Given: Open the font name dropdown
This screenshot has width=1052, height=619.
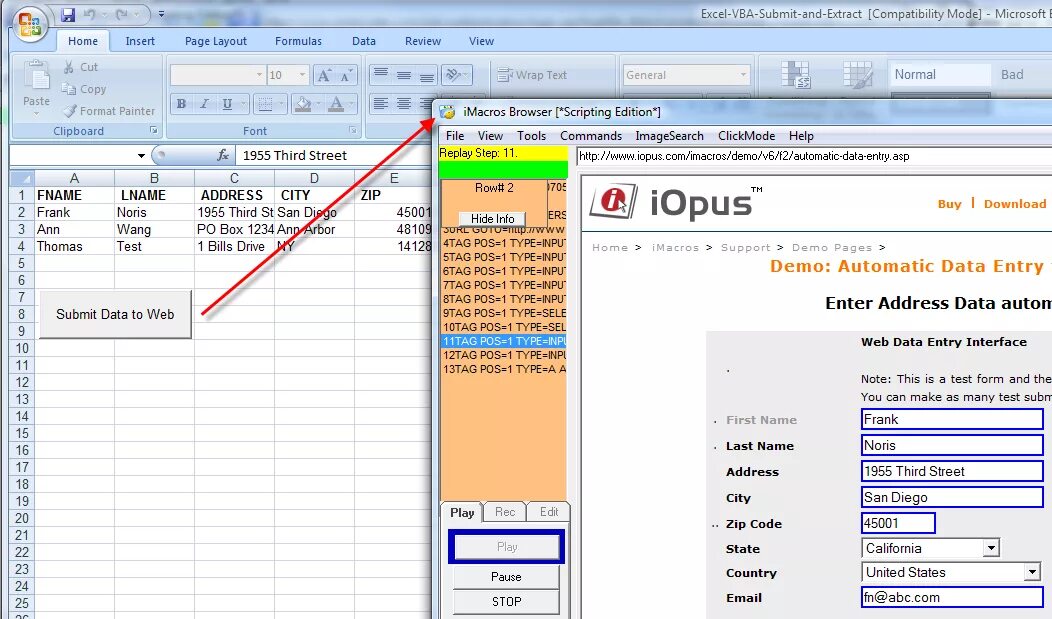Looking at the screenshot, I should point(259,75).
